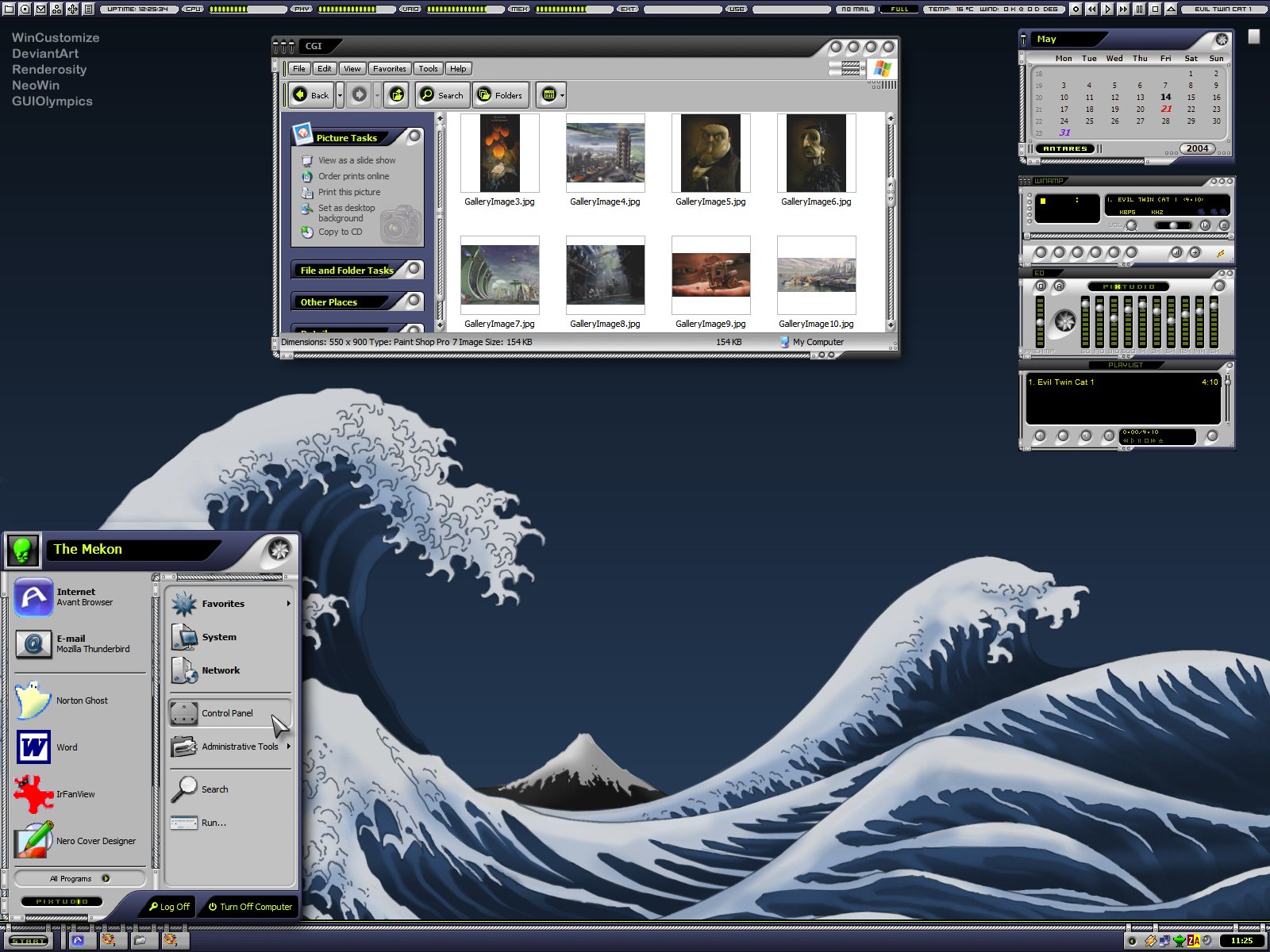Select Evil Twin Cat 1 in playlist
The image size is (1270, 952).
point(1122,382)
